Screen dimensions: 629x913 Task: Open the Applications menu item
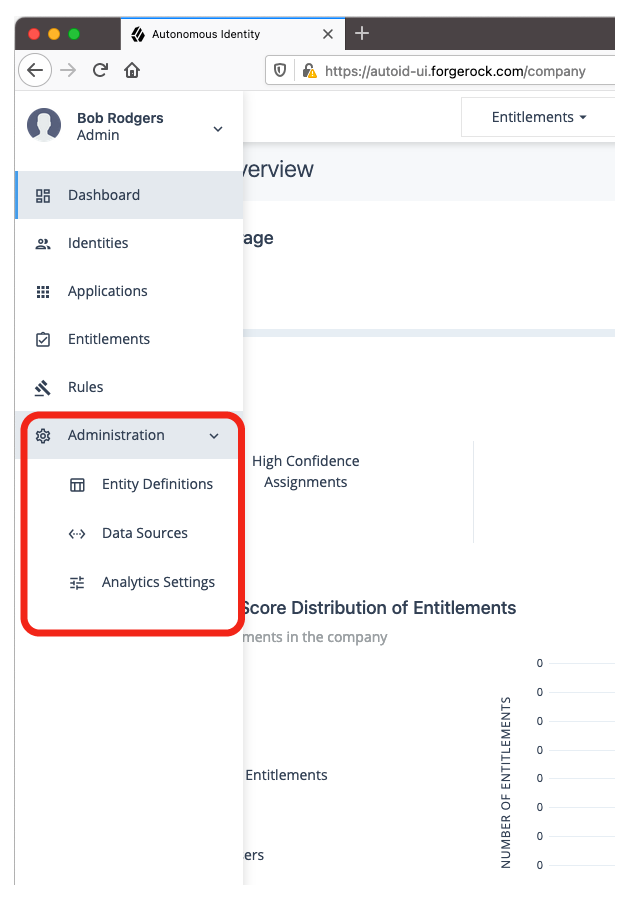pos(129,291)
